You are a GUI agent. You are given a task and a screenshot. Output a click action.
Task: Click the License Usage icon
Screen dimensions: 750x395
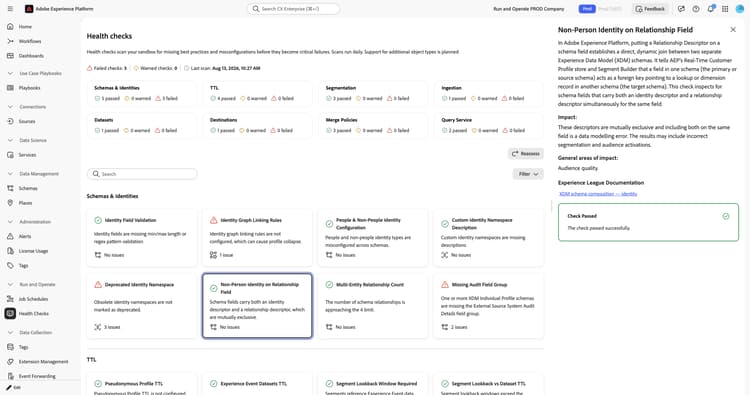click(x=11, y=251)
